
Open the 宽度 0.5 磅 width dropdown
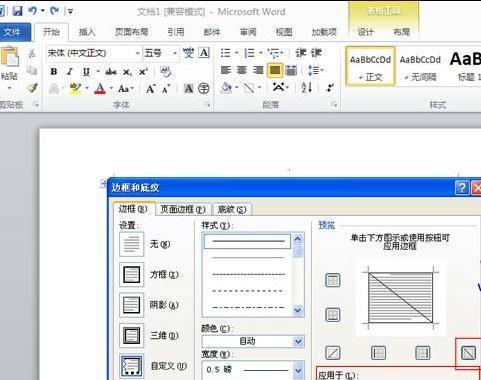click(298, 370)
